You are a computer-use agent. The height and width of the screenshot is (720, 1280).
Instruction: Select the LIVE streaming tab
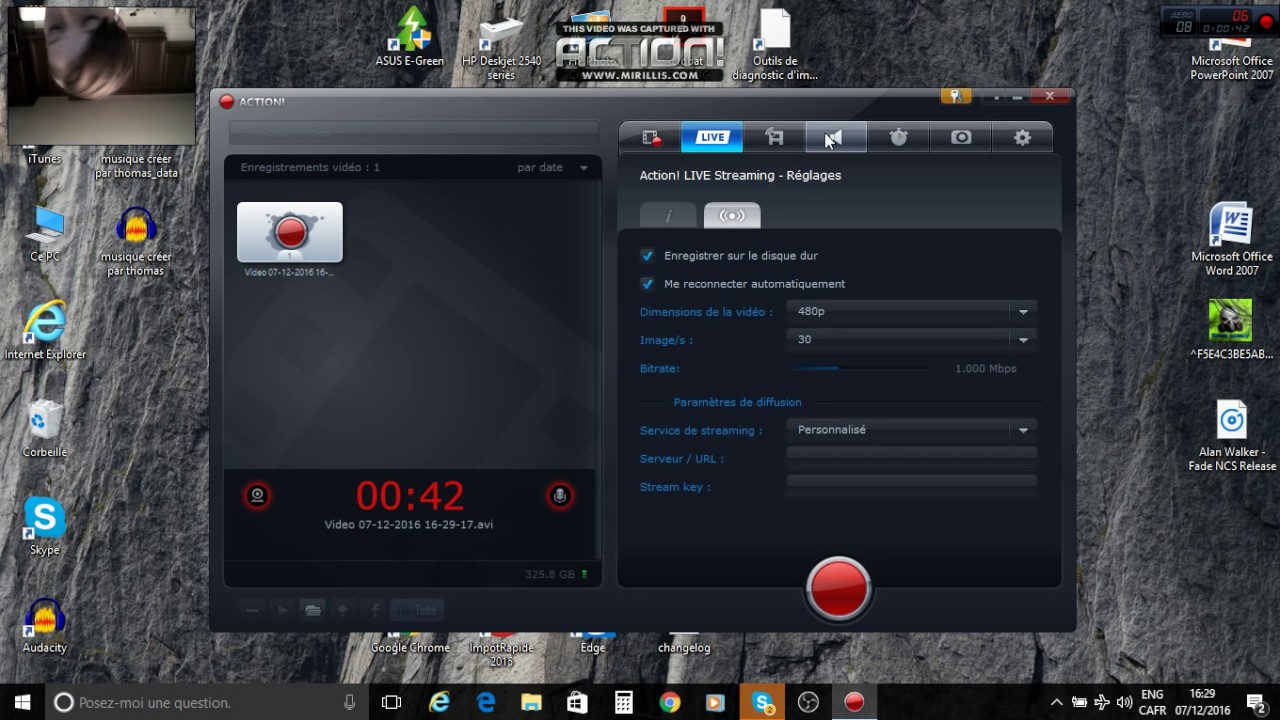(712, 137)
